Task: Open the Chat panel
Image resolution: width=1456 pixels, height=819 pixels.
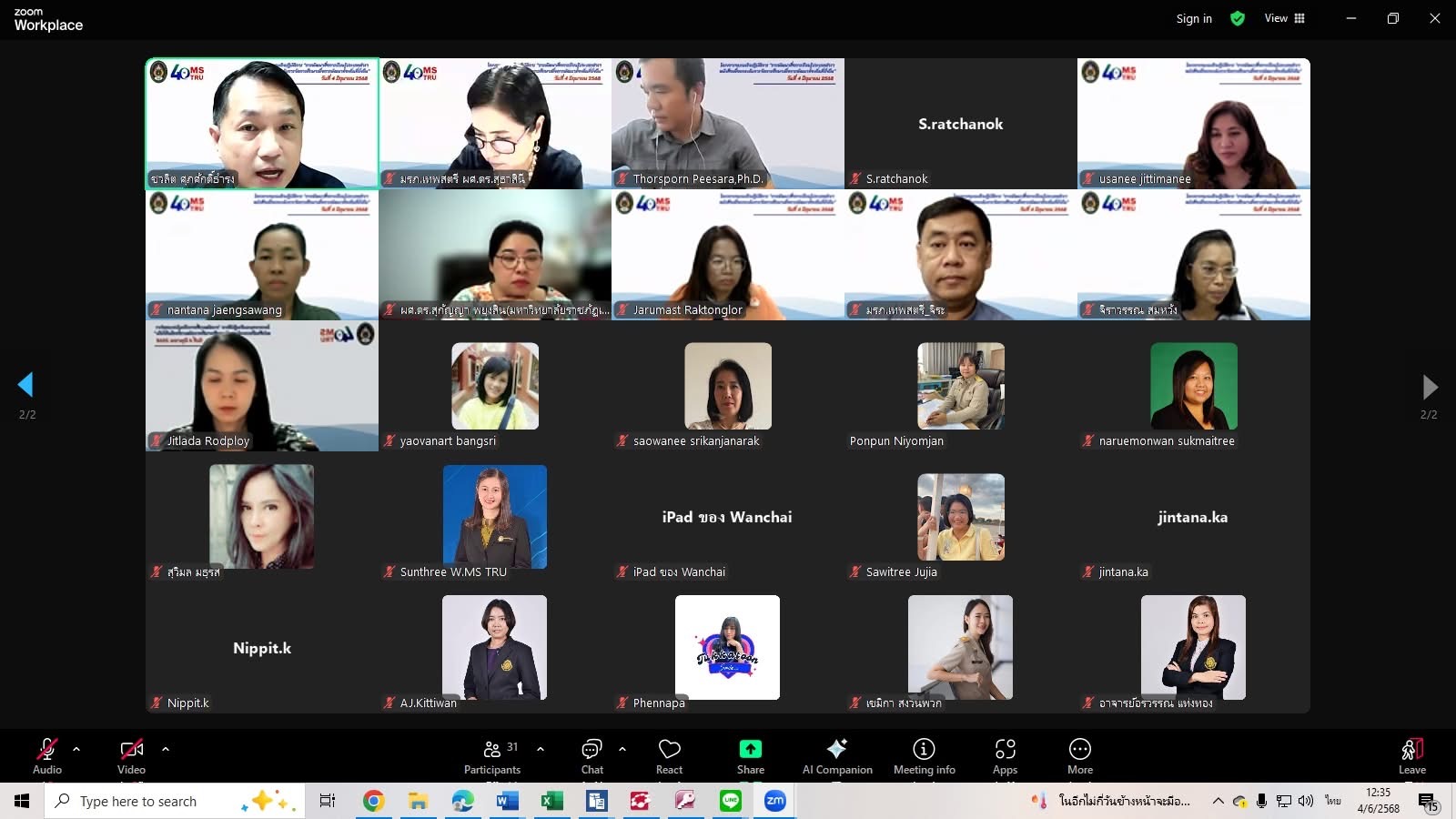Action: (x=591, y=755)
